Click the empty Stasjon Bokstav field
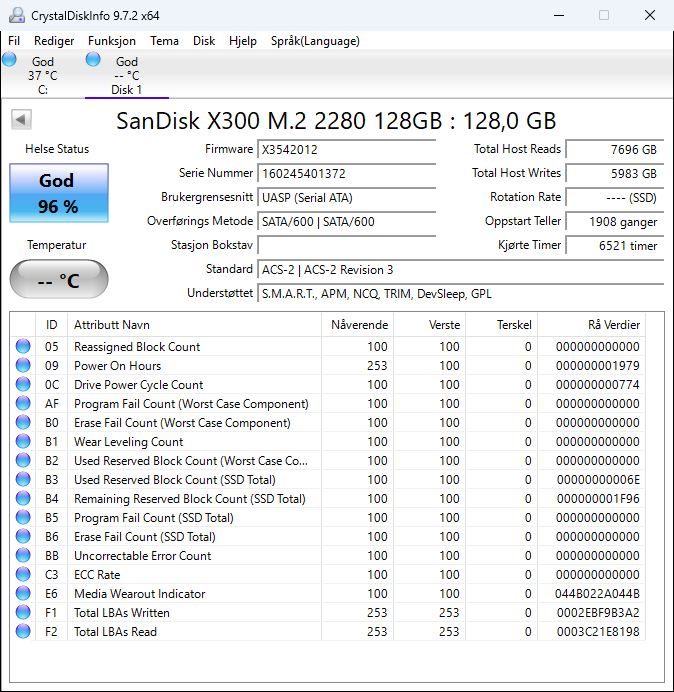The width and height of the screenshot is (674, 692). tap(346, 245)
